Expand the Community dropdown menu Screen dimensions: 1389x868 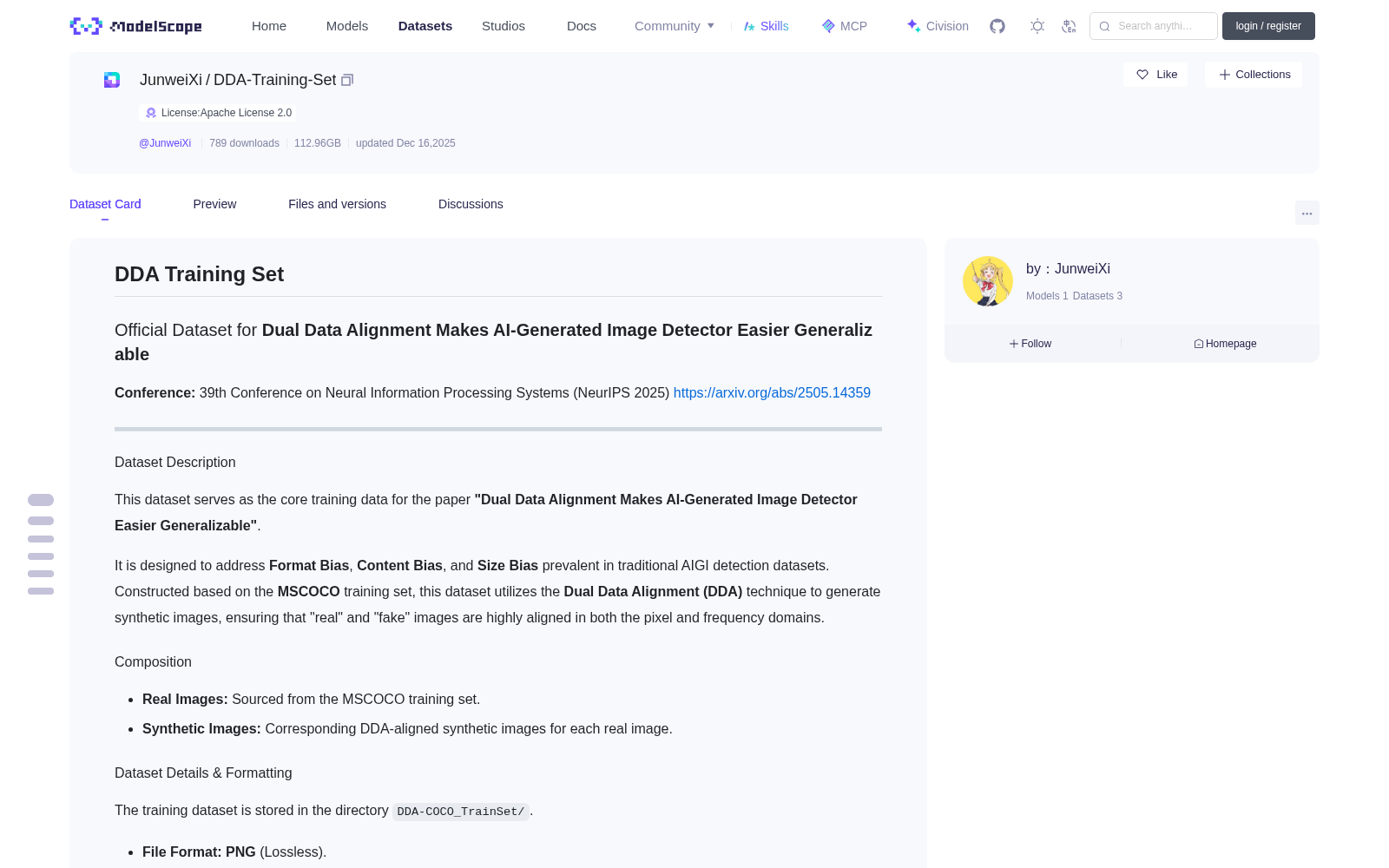click(x=675, y=26)
